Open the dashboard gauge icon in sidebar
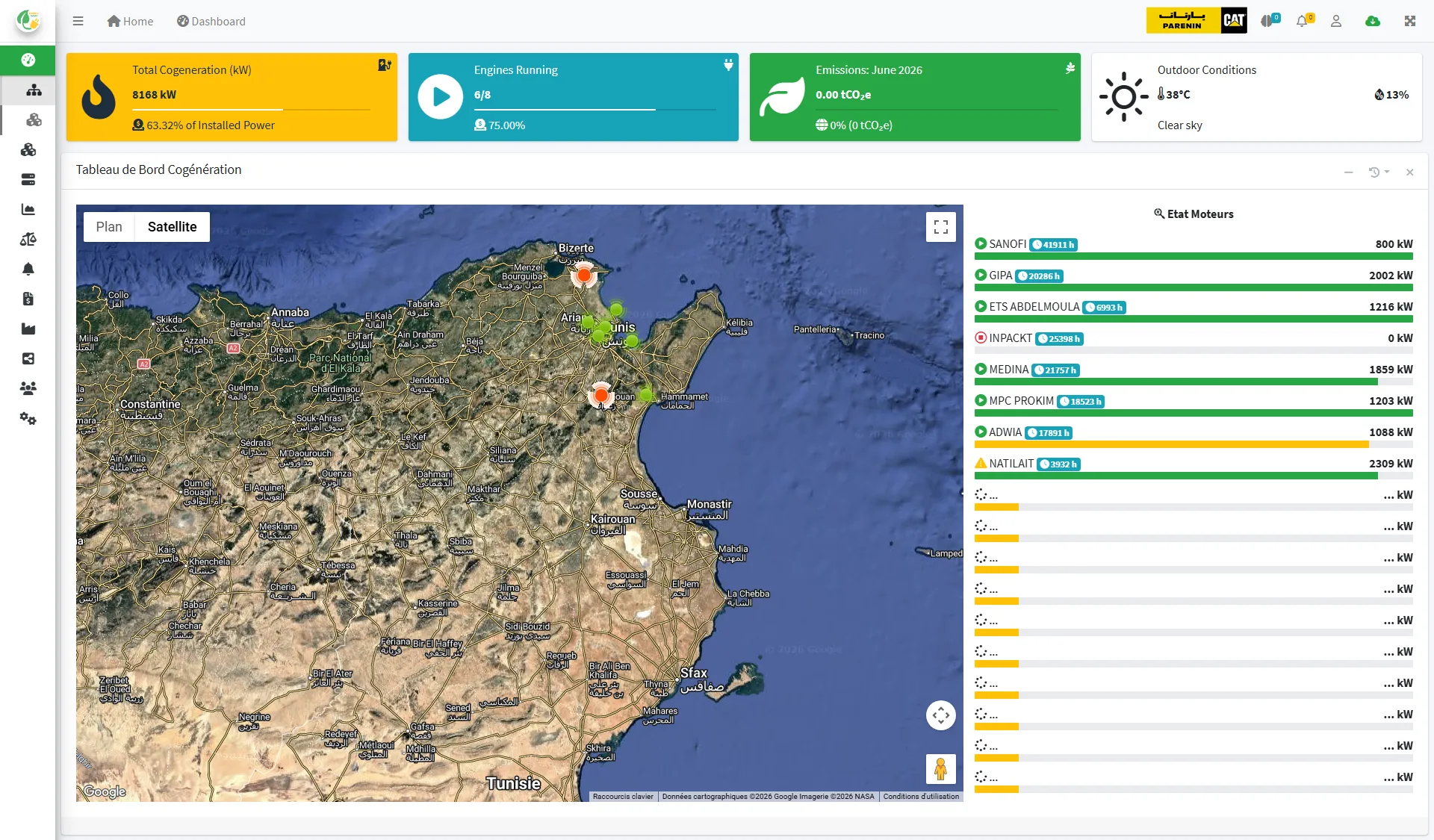The height and width of the screenshot is (840, 1434). 28,60
